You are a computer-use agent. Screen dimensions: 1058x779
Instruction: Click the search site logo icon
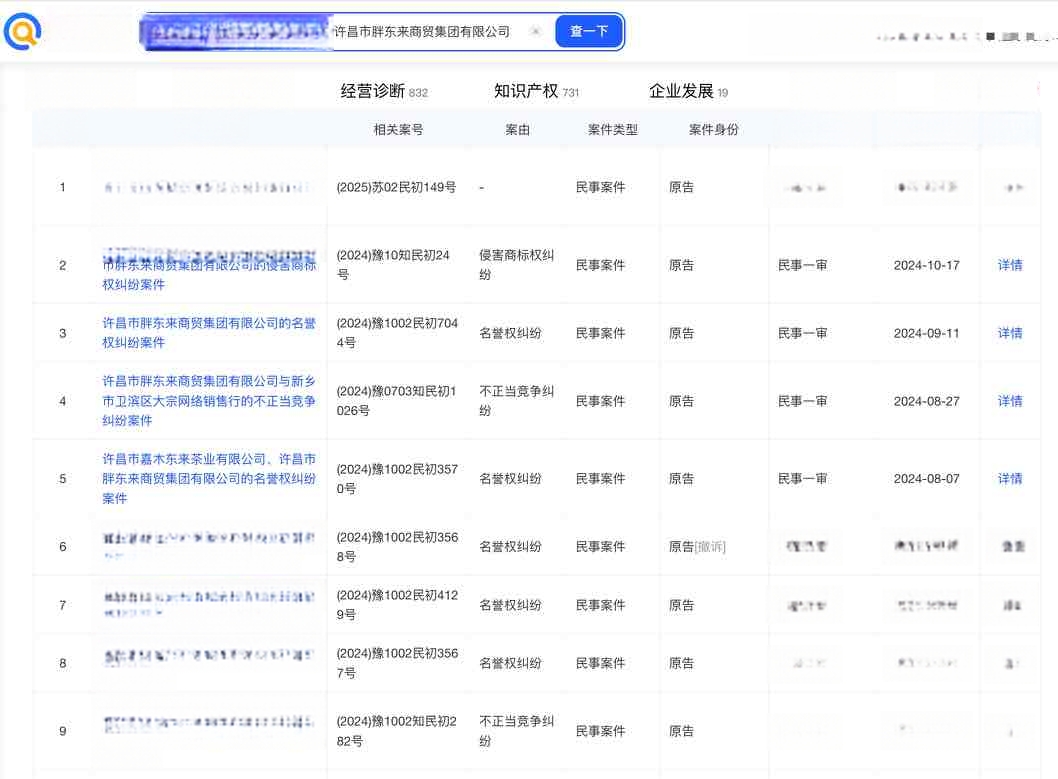tap(22, 32)
